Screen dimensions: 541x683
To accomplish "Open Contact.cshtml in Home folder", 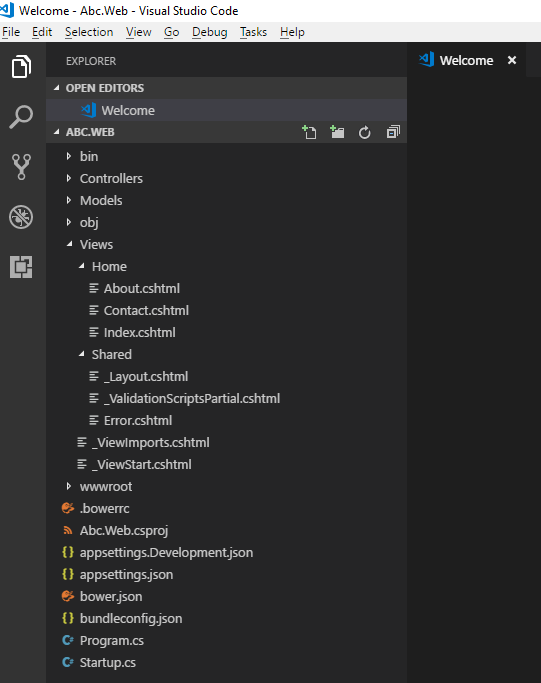I will coord(227,310).
